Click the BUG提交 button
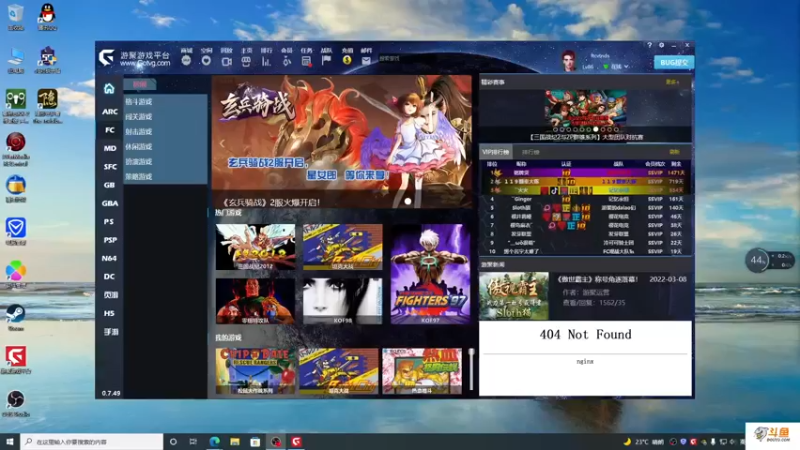Screen dimensions: 800x450 click(673, 62)
